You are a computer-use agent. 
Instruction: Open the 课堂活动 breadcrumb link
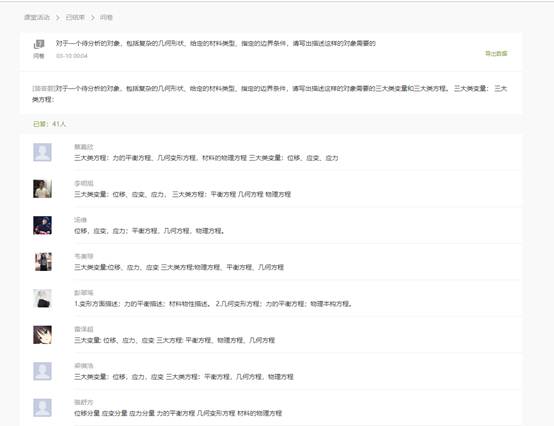tap(37, 17)
